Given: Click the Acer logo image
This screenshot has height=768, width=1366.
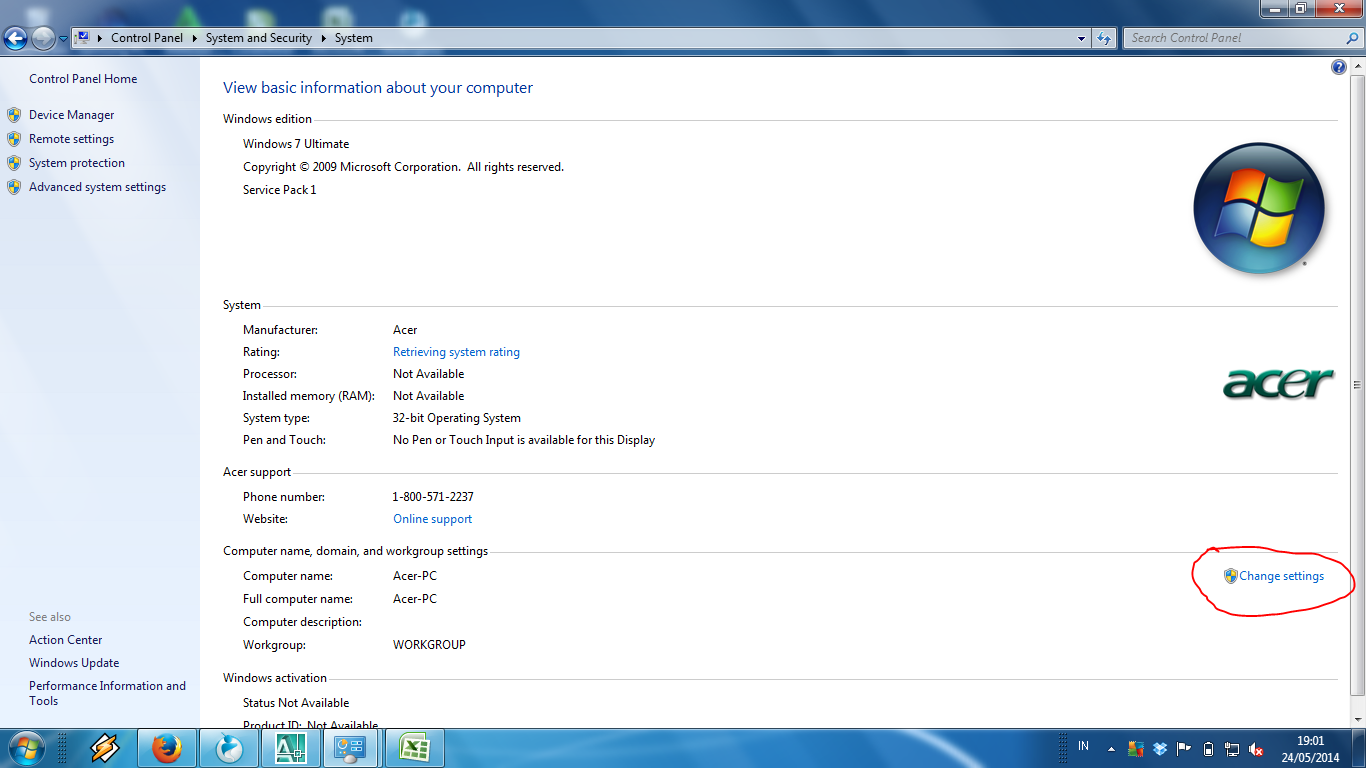Looking at the screenshot, I should (1279, 383).
